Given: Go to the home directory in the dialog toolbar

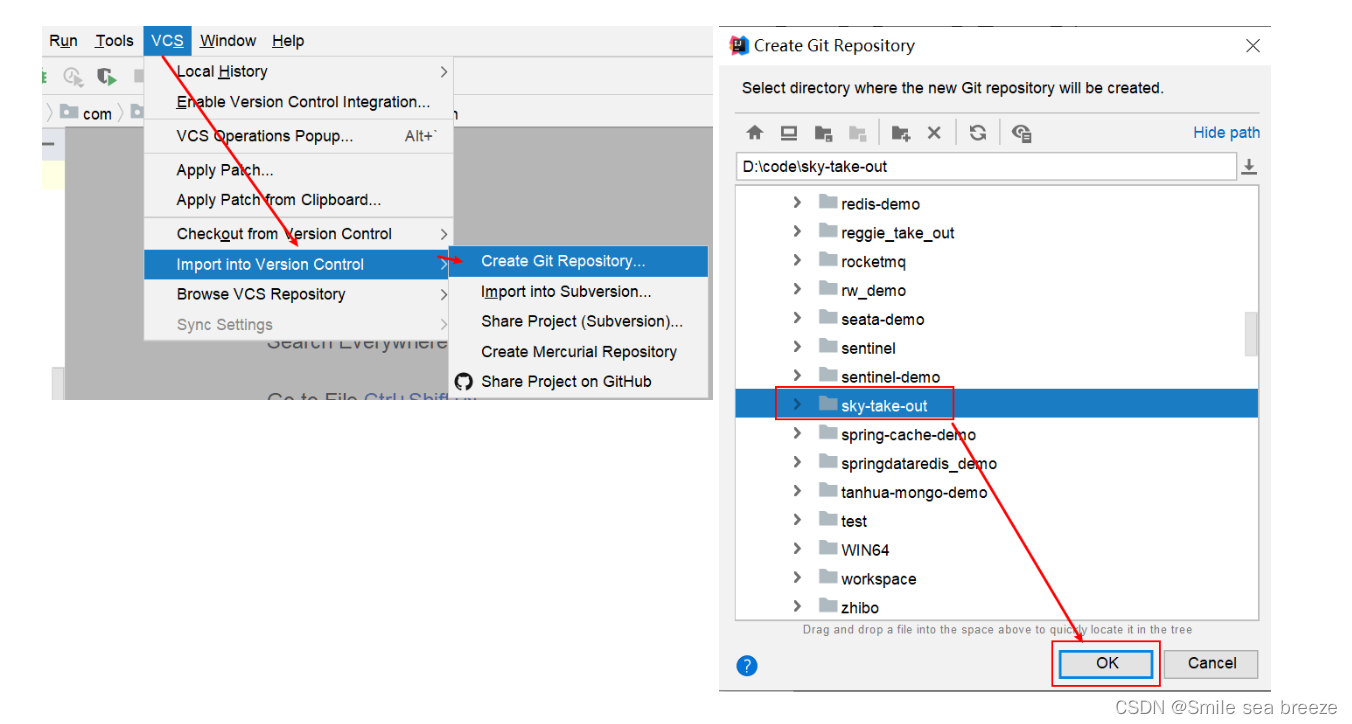Looking at the screenshot, I should pyautogui.click(x=755, y=133).
